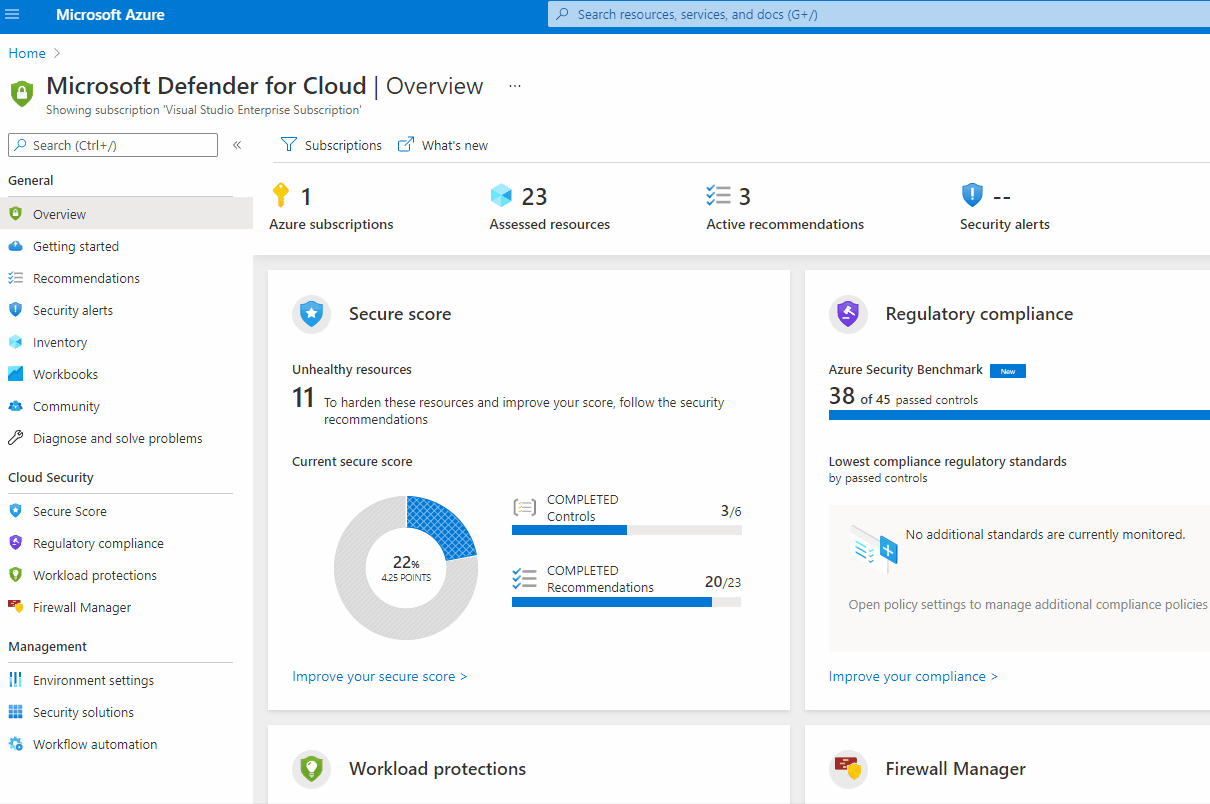This screenshot has height=804, width=1210.
Task: Click the Secure Score sidebar shield icon
Action: click(15, 511)
